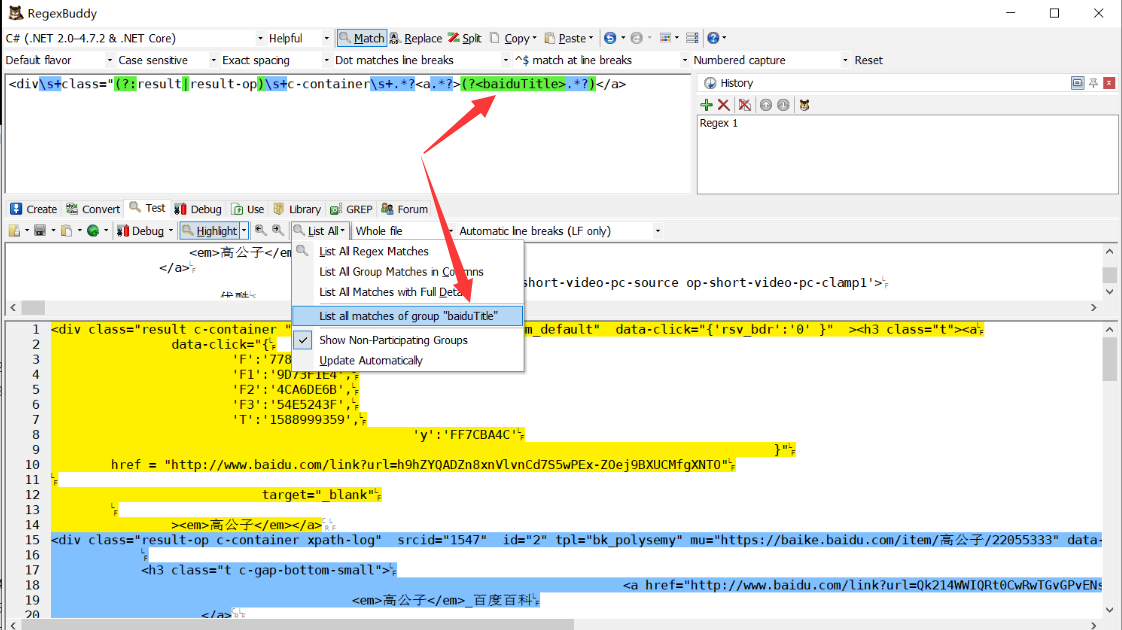Click the List All button
Viewport: 1122px width, 630px height.
320,231
